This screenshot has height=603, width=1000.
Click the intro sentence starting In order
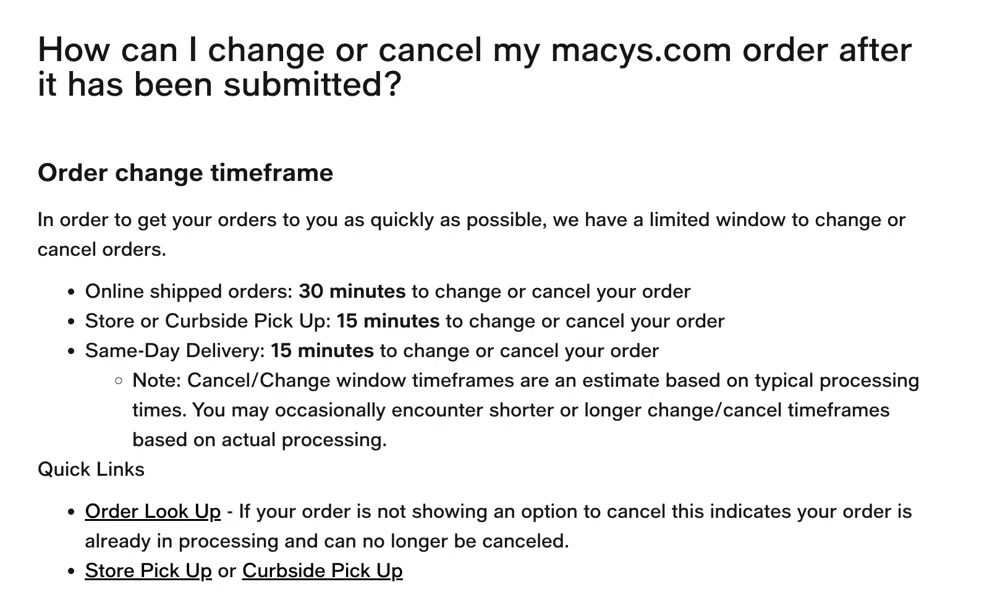[471, 220]
